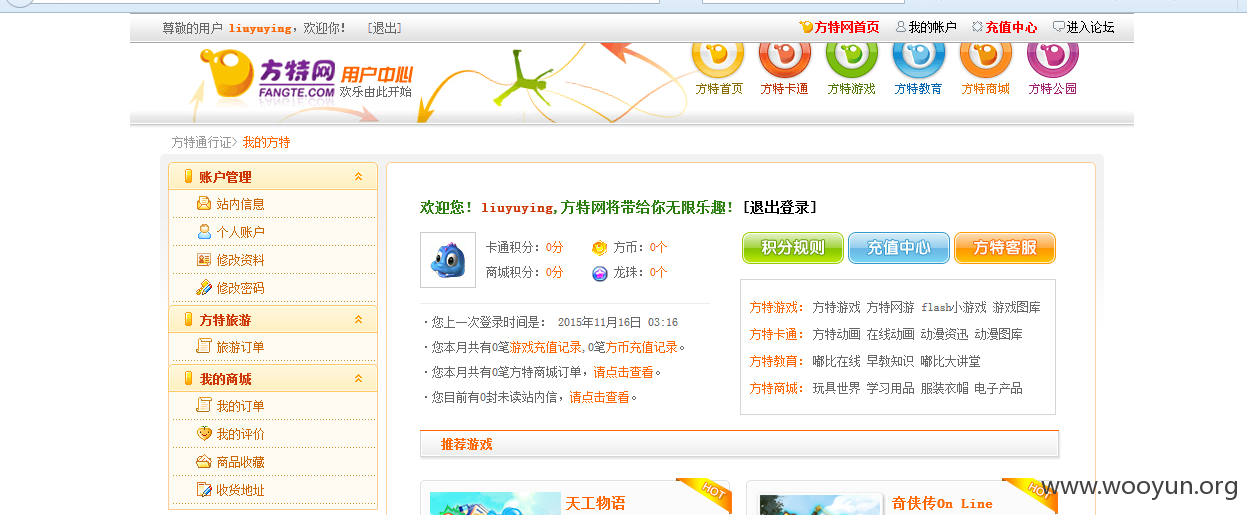Screen dimensions: 1247x515
Task: Click the blue 充值中心 button
Action: [x=899, y=248]
